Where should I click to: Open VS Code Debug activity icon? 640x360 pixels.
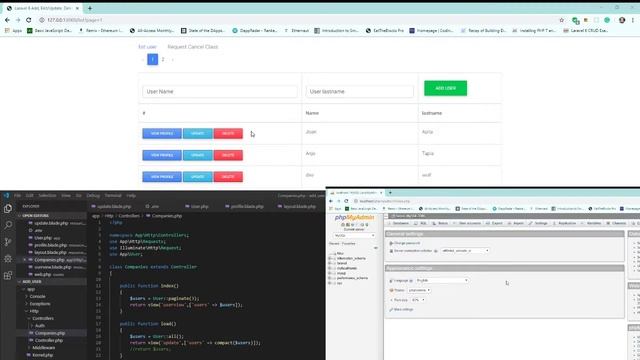8,258
